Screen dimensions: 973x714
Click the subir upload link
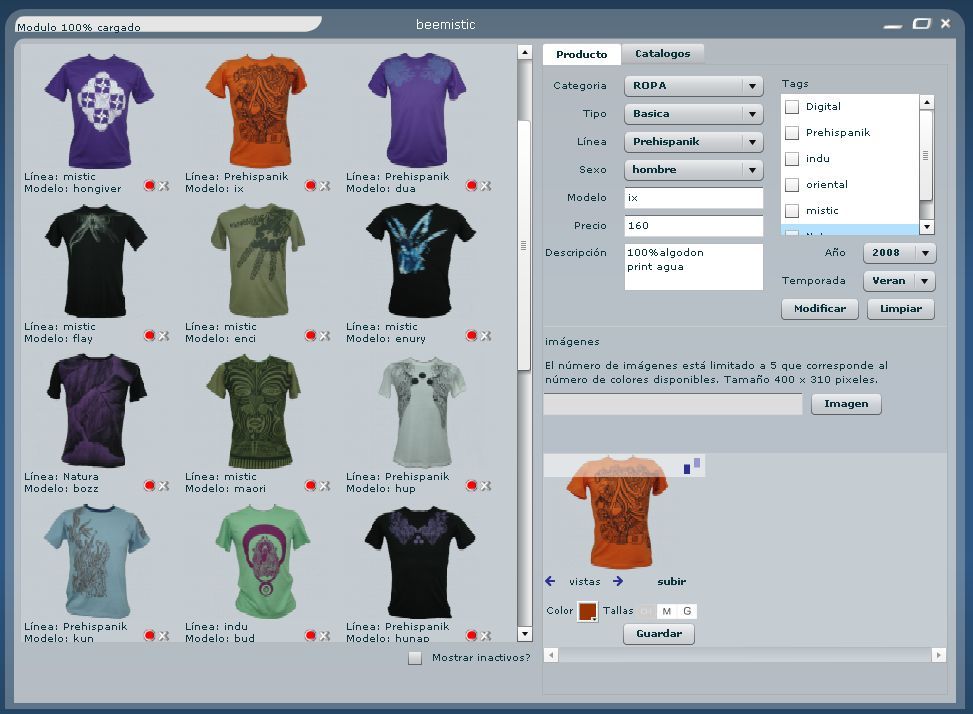coord(671,581)
